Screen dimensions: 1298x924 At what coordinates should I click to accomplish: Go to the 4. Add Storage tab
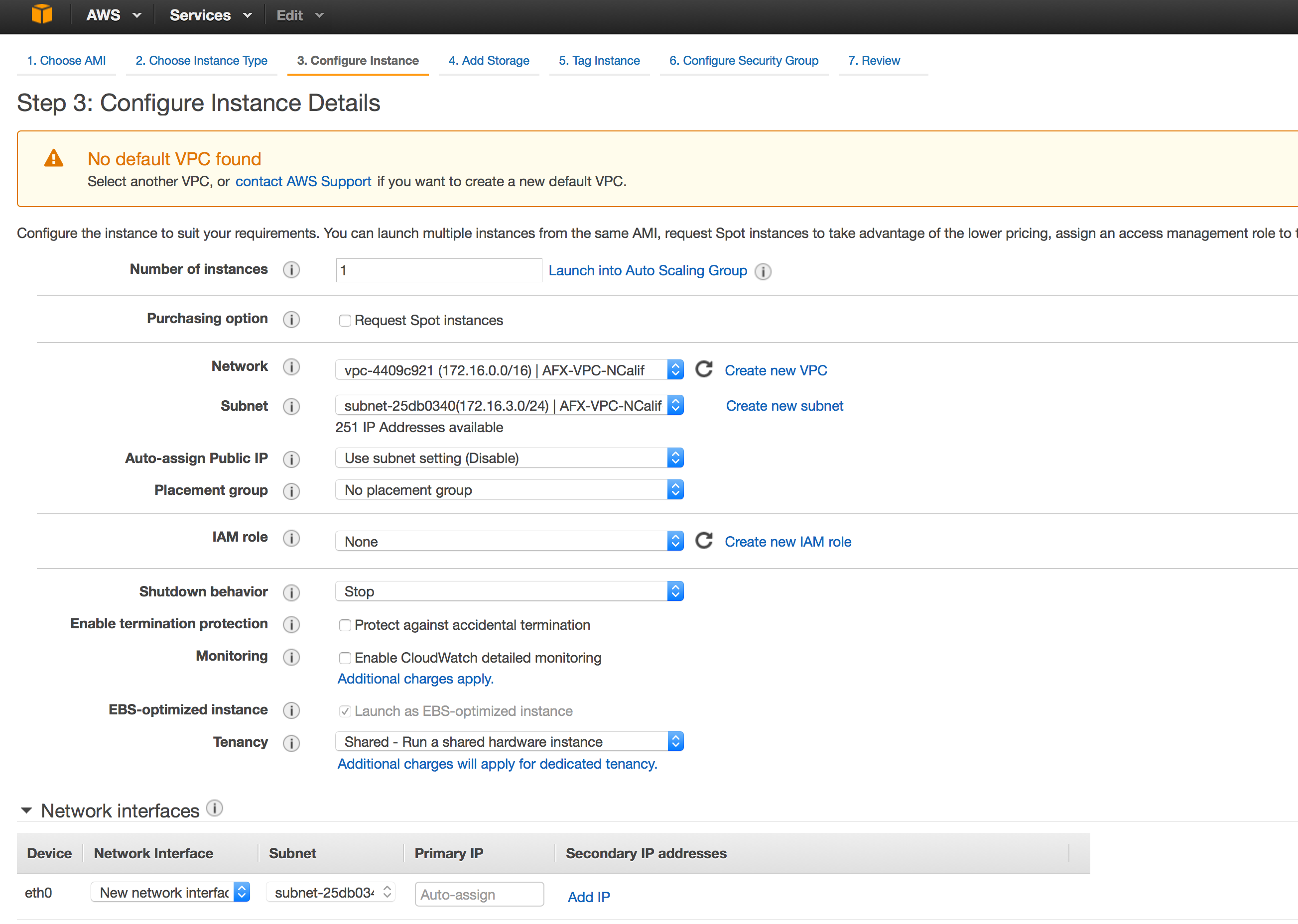click(489, 60)
